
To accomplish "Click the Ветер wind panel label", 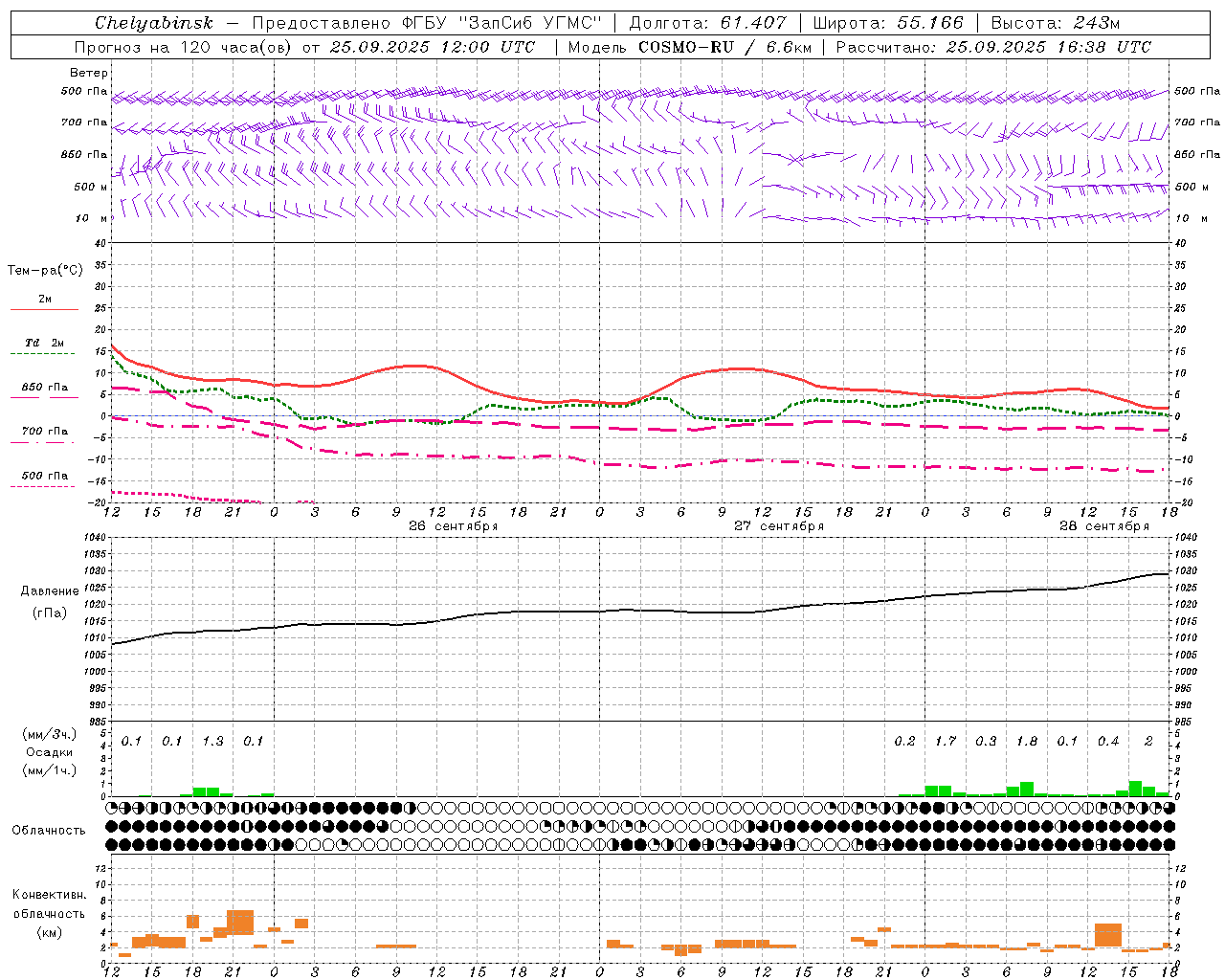I will [x=89, y=73].
